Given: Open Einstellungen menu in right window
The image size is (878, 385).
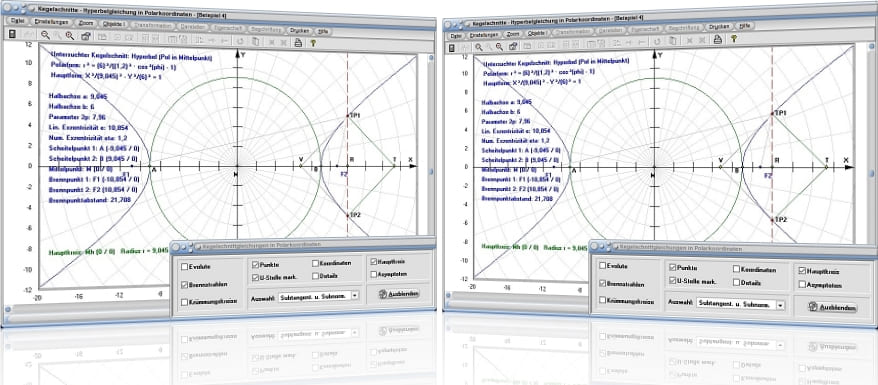Looking at the screenshot, I should tap(483, 34).
